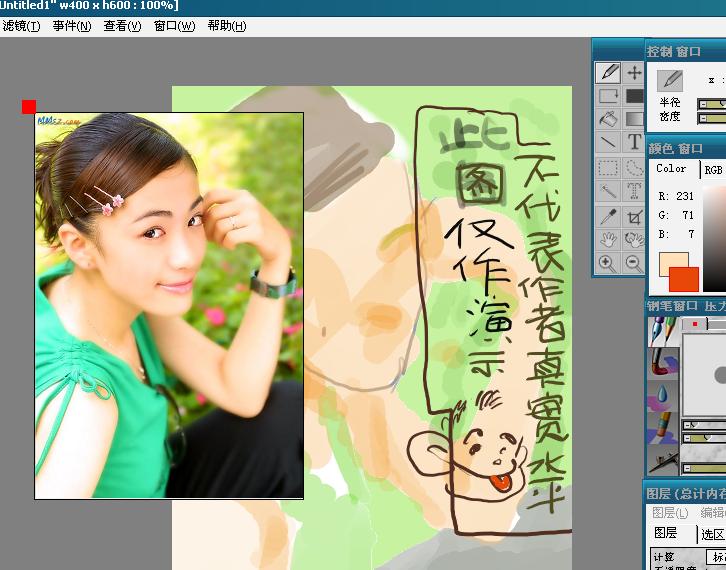Choose the rectangle shape tool
This screenshot has height=570, width=726.
(608, 96)
